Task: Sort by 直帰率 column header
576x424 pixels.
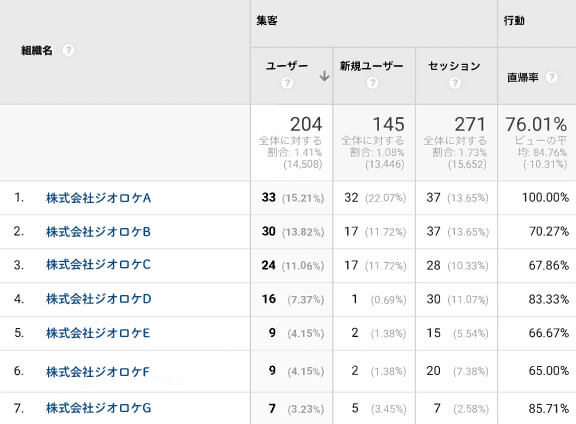Action: 522,78
